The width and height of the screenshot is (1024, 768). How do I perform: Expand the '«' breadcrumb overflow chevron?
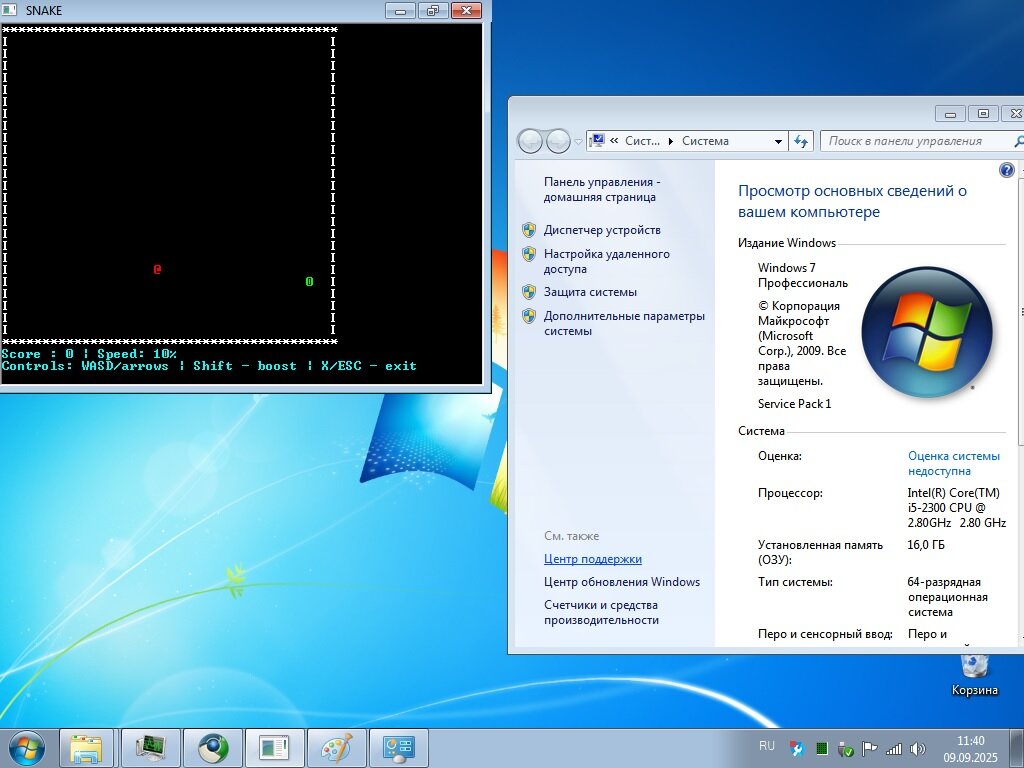click(x=614, y=140)
